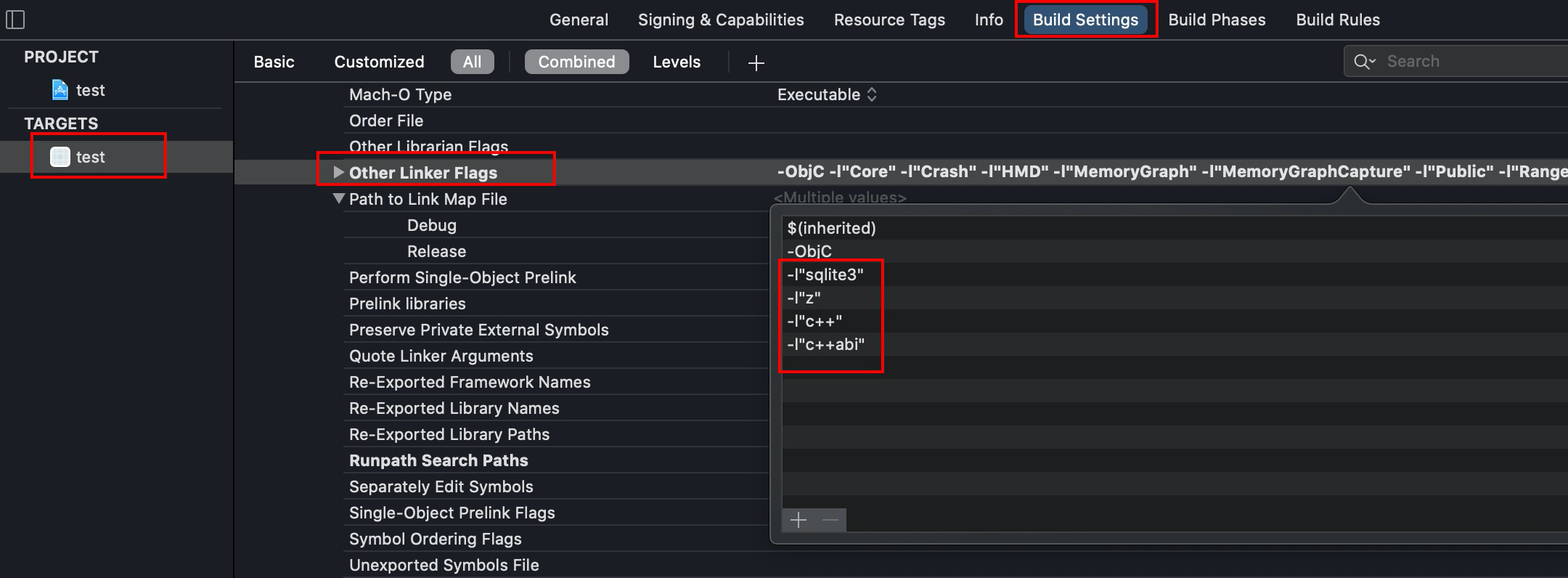Click the search magnifier icon
The width and height of the screenshot is (1568, 578).
point(1364,62)
